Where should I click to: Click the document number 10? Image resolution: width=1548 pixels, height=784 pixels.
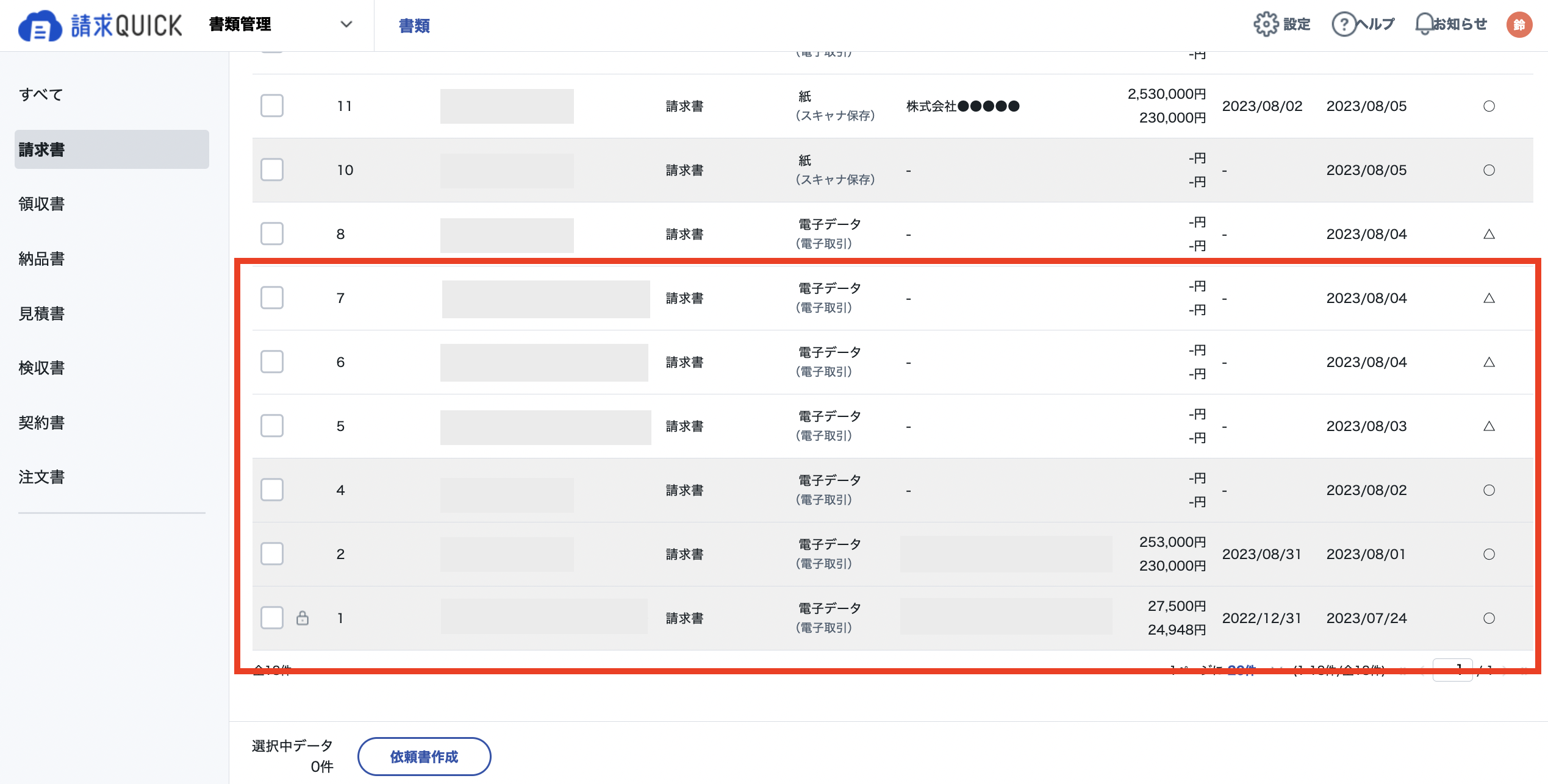[345, 170]
